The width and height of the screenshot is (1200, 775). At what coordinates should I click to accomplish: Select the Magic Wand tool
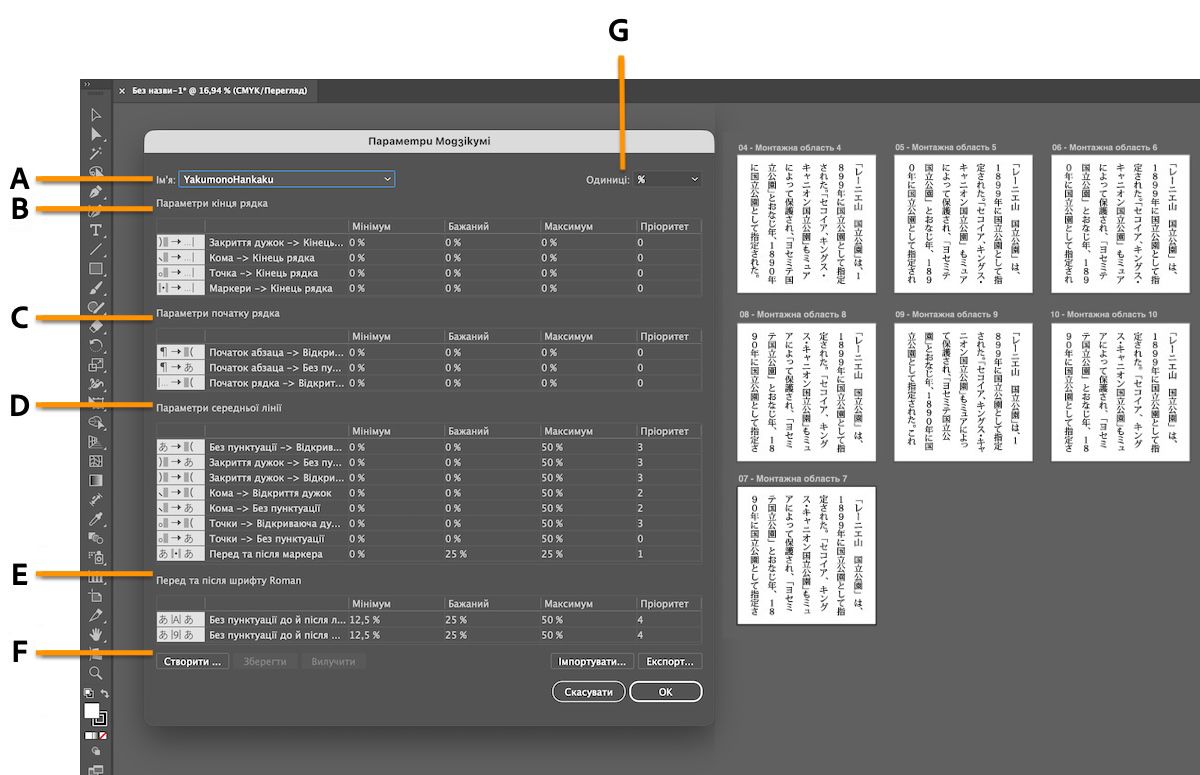pos(96,153)
